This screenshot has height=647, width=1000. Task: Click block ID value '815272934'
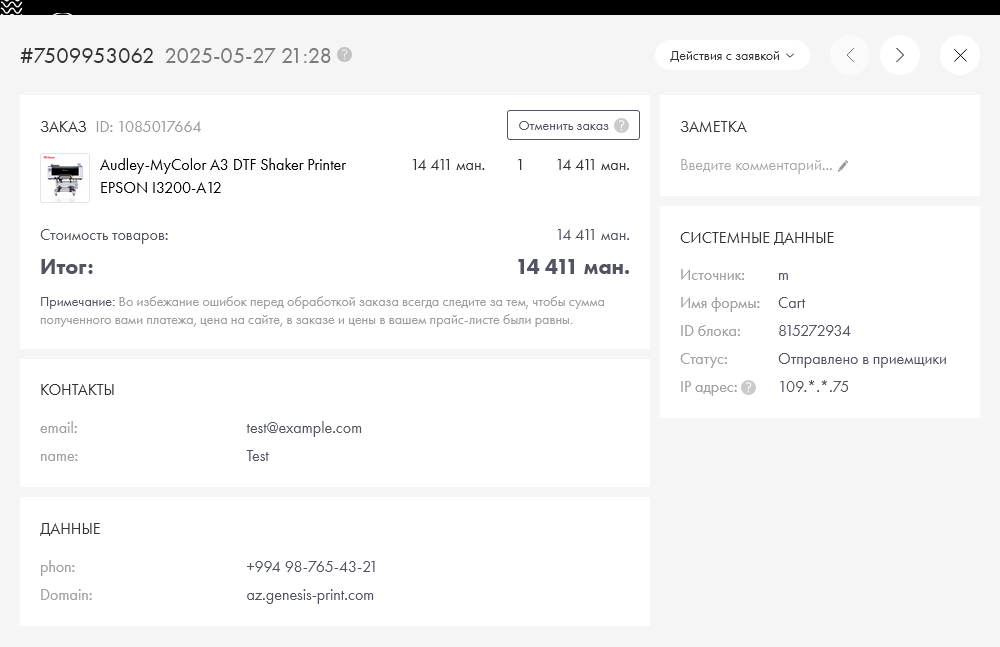(x=814, y=331)
